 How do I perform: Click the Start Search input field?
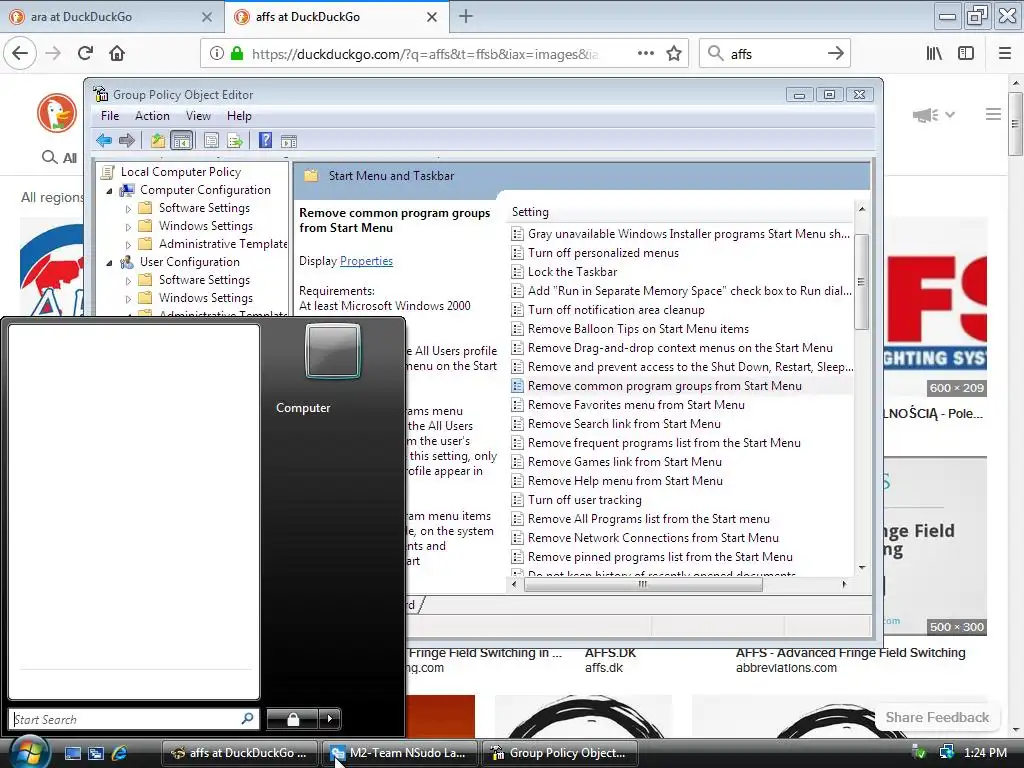click(125, 719)
